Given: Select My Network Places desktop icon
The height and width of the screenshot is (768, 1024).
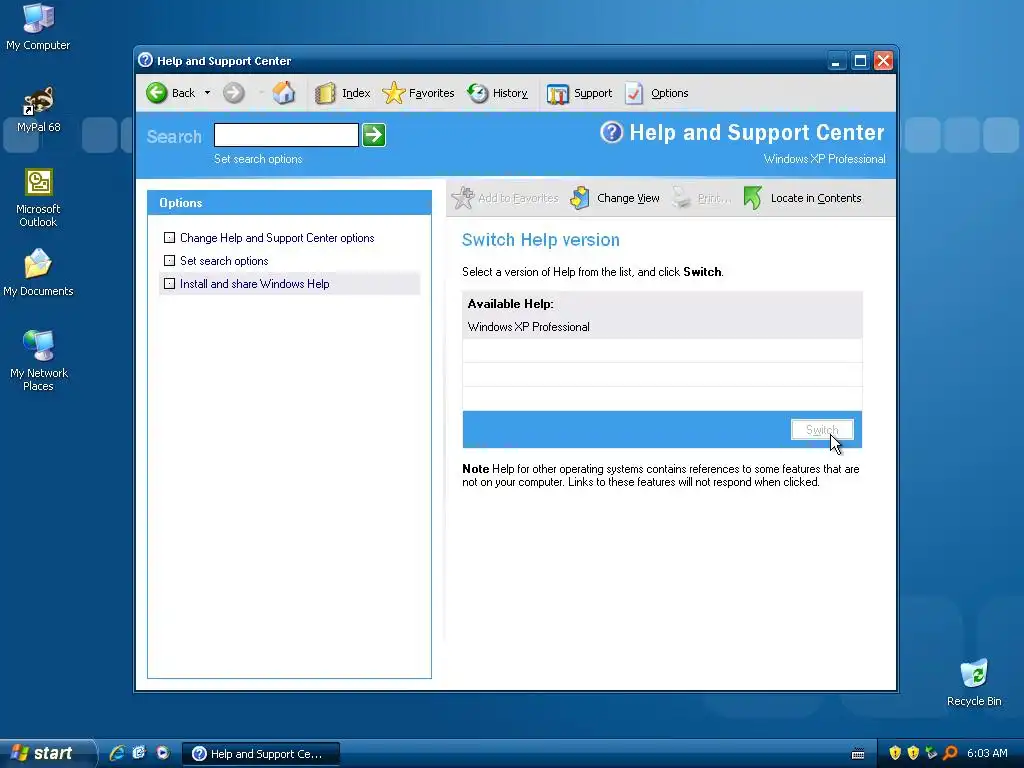Looking at the screenshot, I should pyautogui.click(x=39, y=360).
